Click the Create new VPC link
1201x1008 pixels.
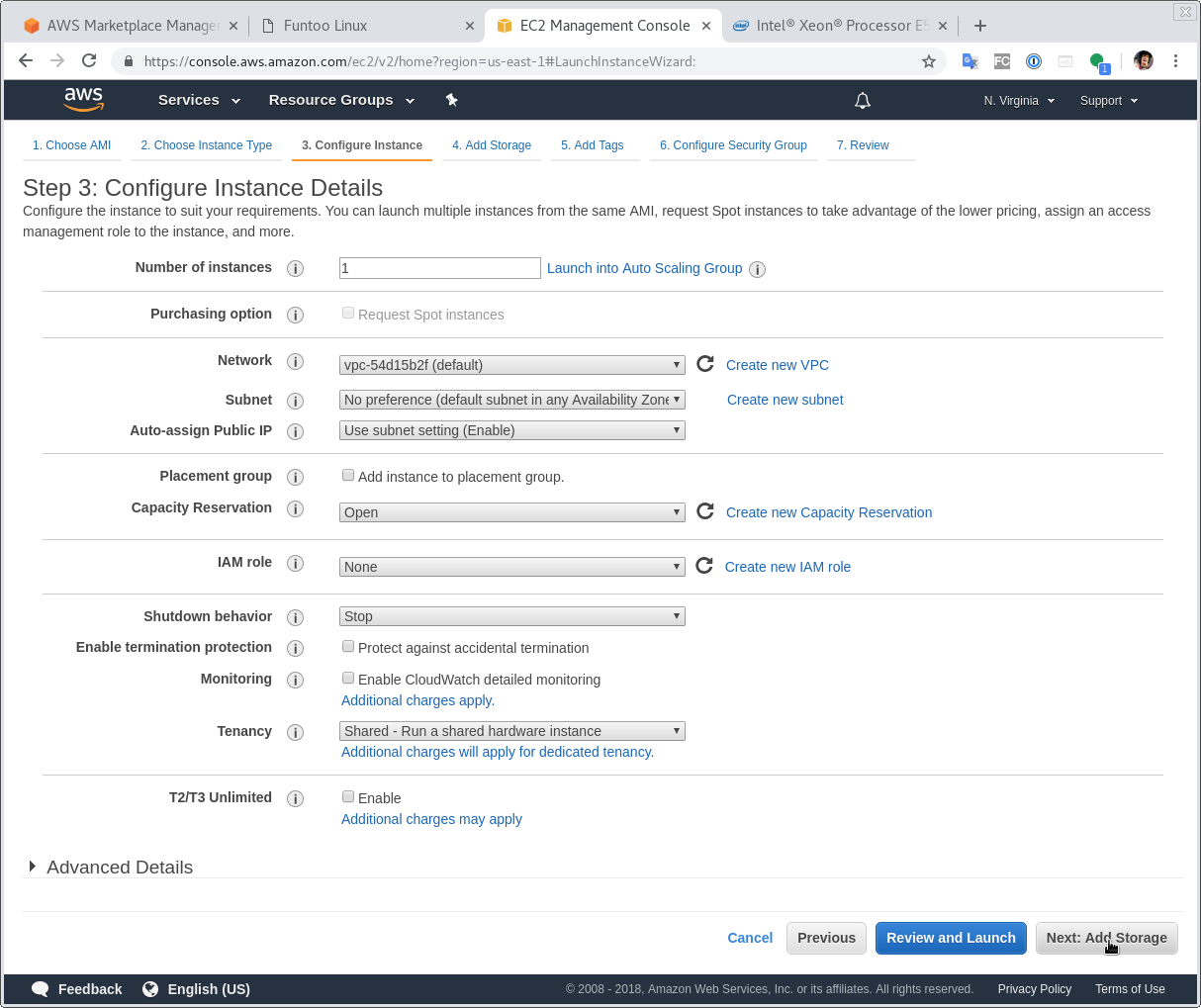pos(778,365)
